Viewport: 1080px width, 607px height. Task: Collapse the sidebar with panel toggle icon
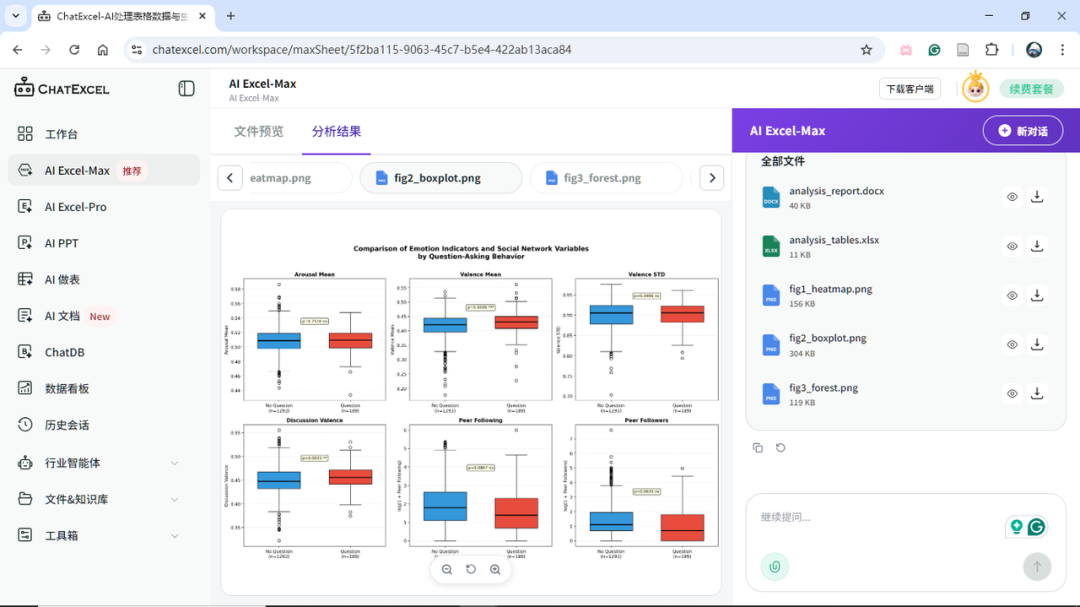[186, 88]
